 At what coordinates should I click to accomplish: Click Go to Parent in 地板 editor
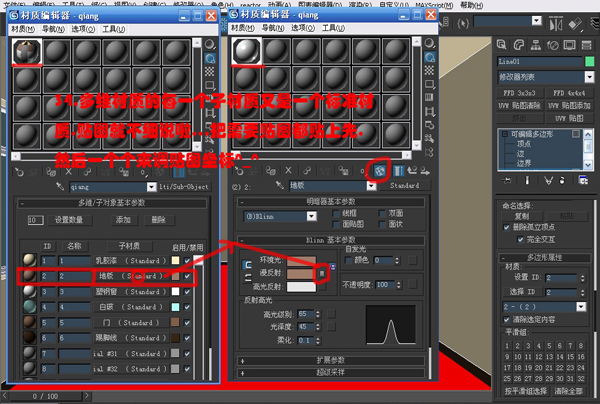(x=412, y=171)
